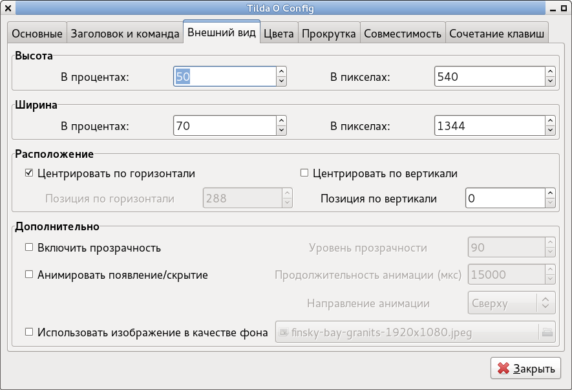
Task: Check Использовать изображение в качестве фона
Action: point(29,332)
